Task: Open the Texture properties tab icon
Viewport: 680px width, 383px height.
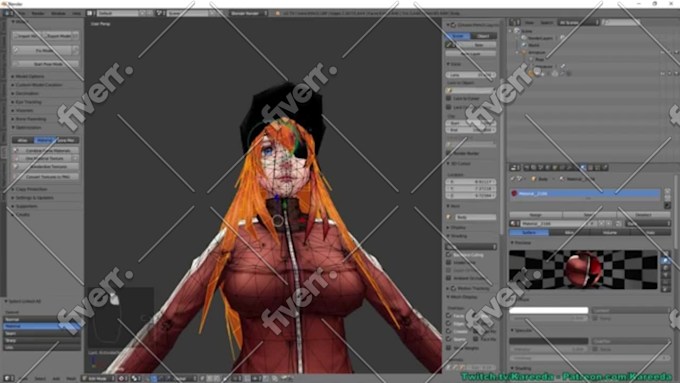Action: point(590,167)
